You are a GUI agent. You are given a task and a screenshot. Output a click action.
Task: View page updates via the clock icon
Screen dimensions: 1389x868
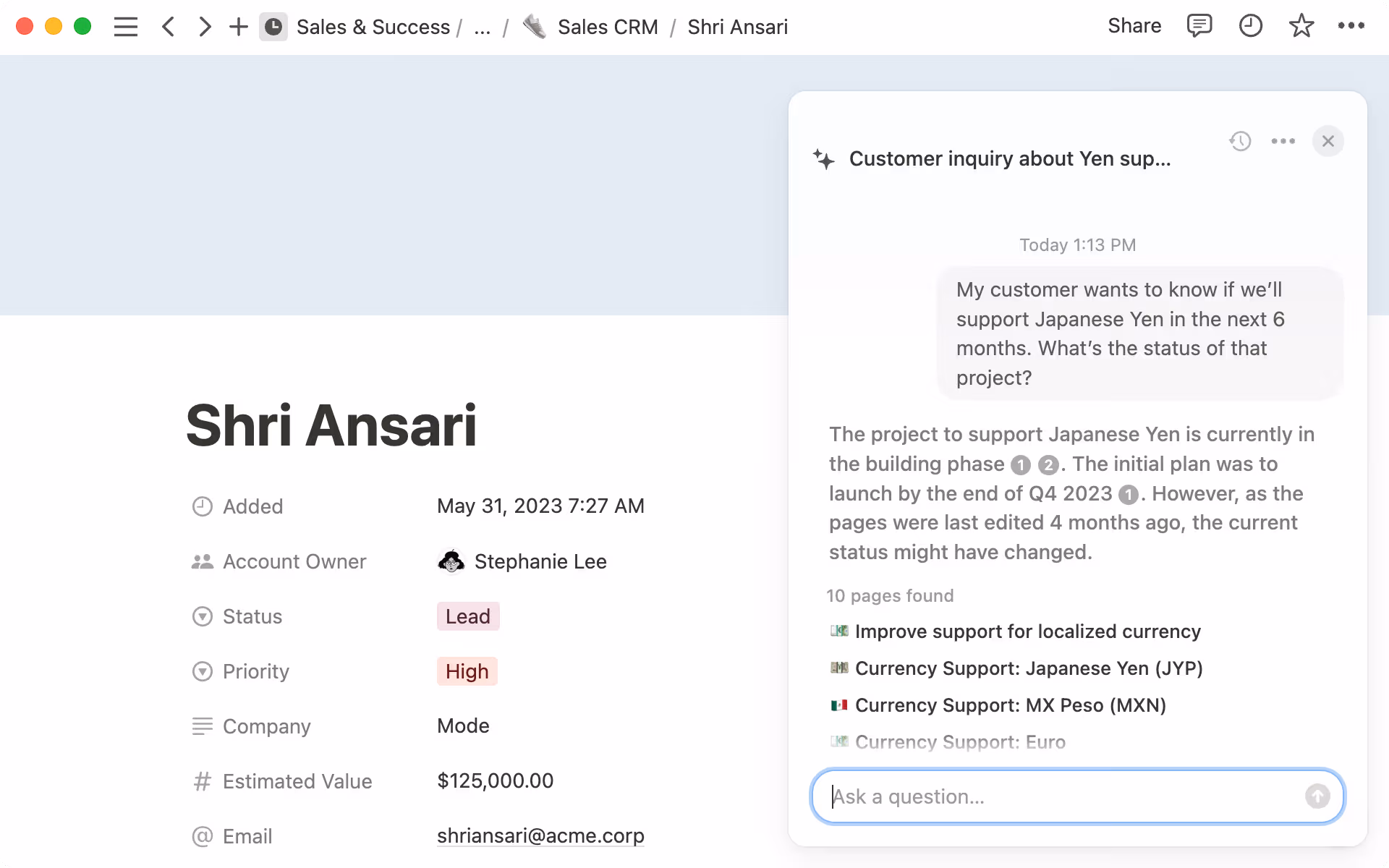coord(1250,27)
